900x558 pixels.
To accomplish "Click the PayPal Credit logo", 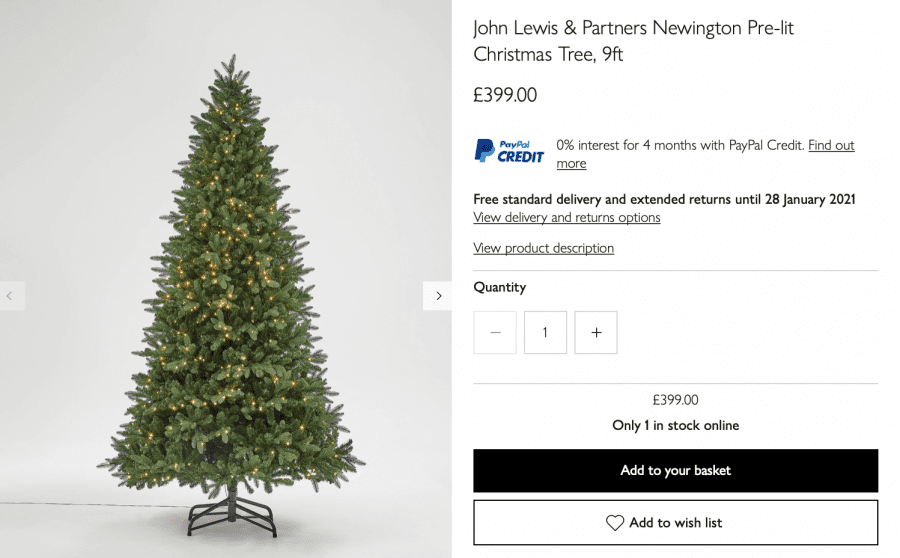I will (x=509, y=152).
